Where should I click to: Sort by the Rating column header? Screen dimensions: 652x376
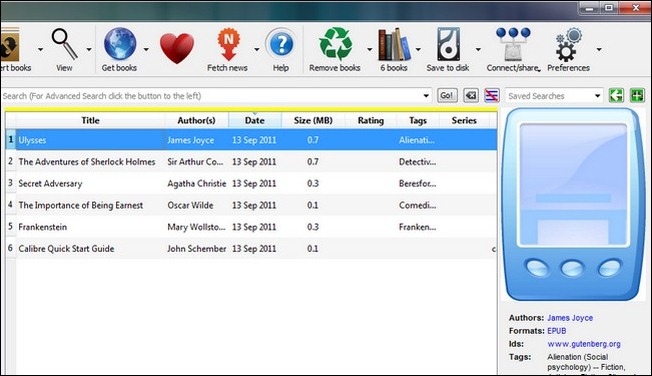[x=370, y=120]
